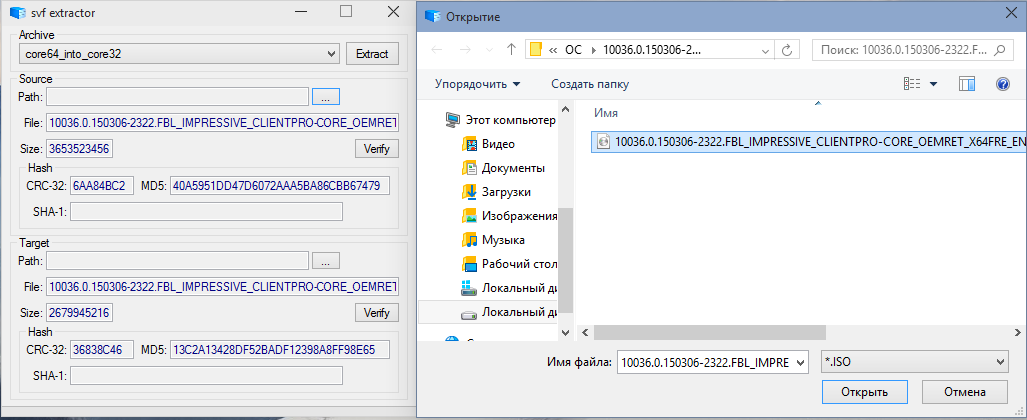Select the Source CRC-32 value 6AA84BC2

tap(102, 186)
